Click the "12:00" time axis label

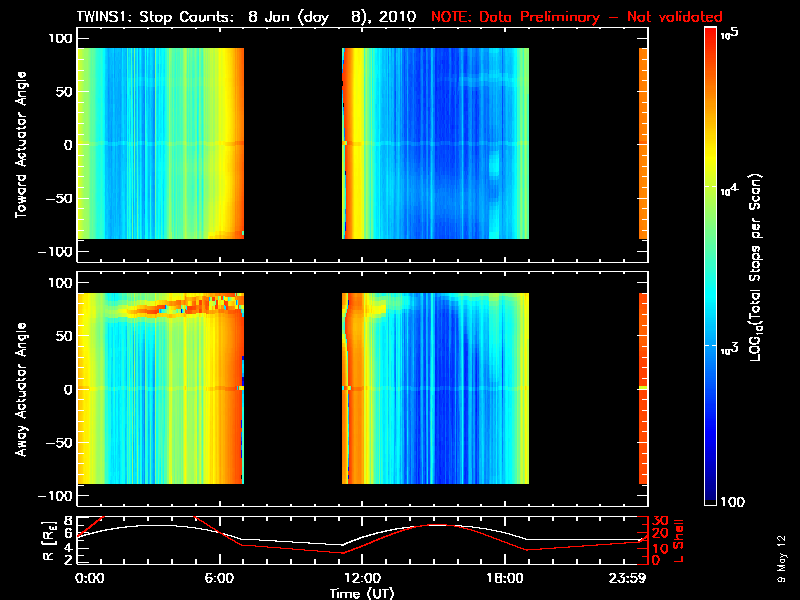[x=362, y=578]
